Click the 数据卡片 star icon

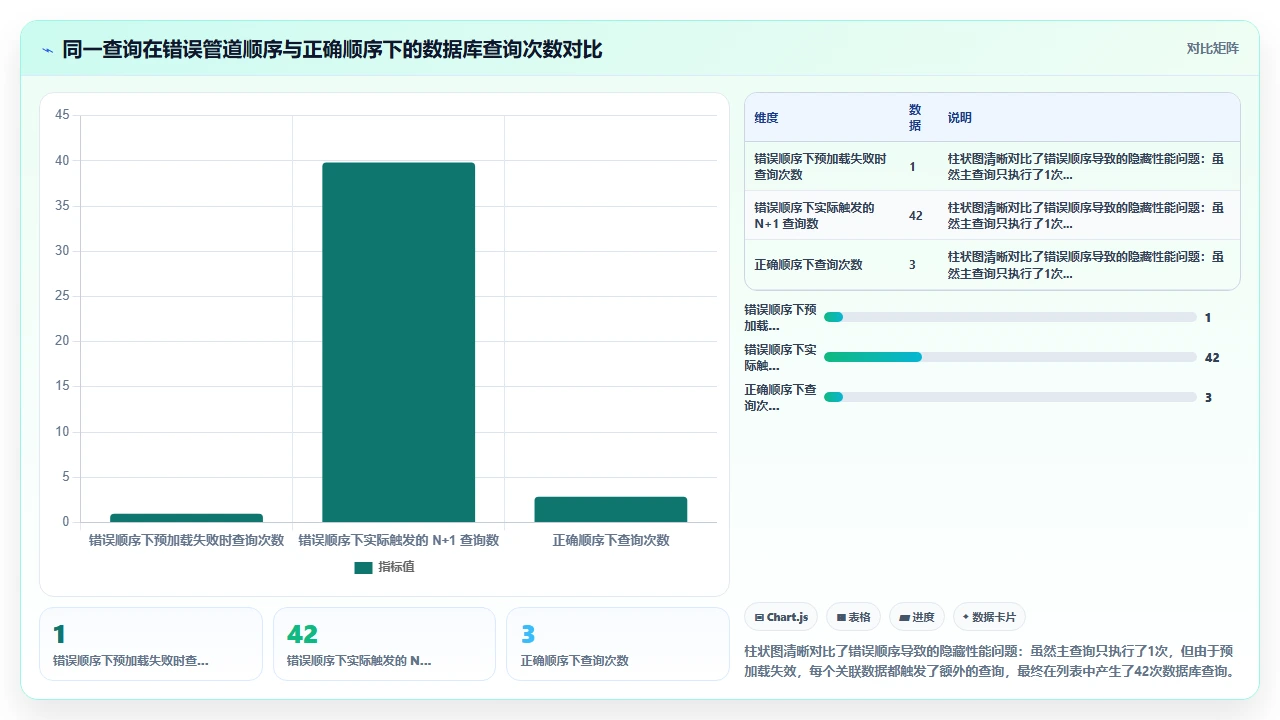(x=965, y=617)
